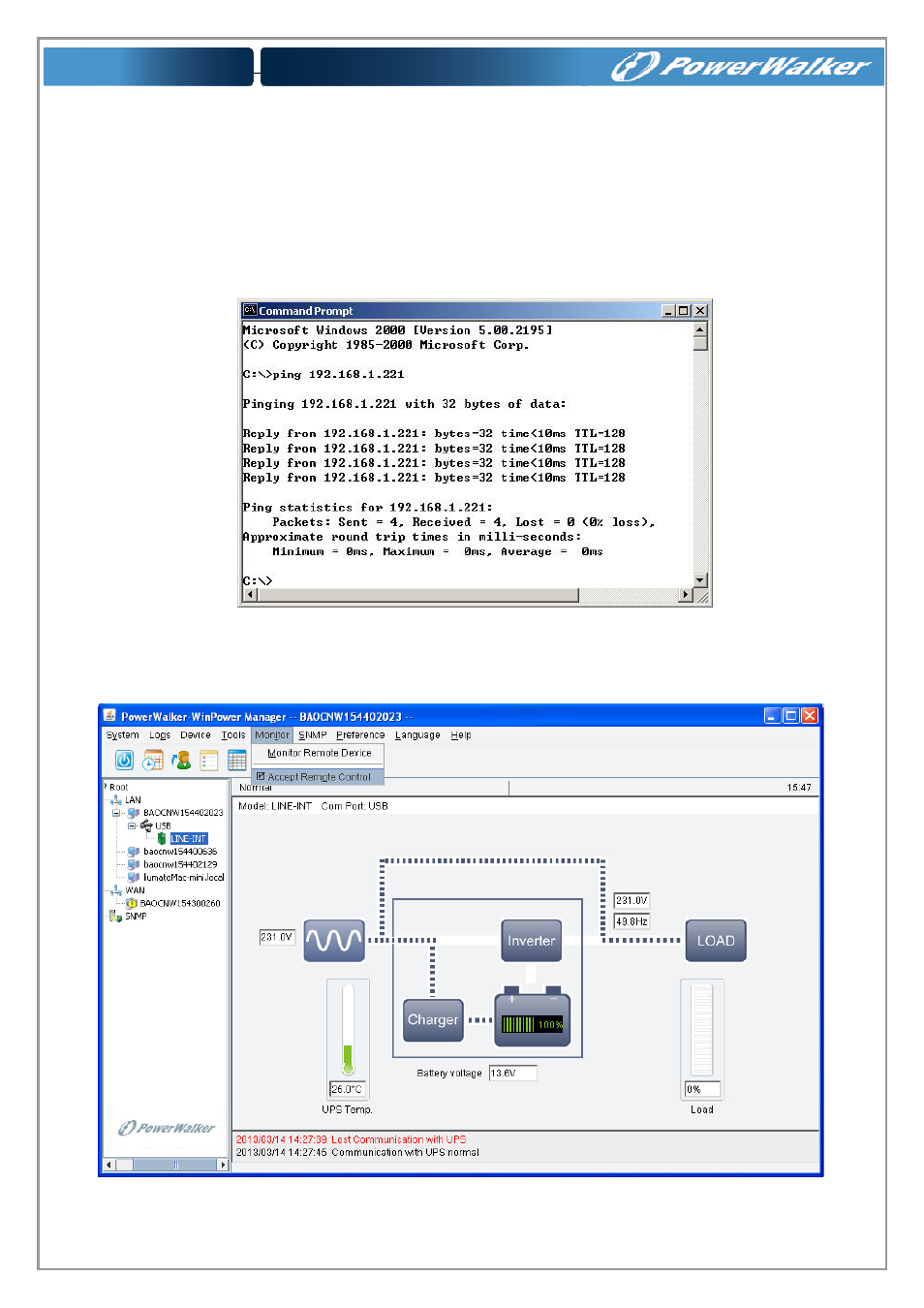Screen dimensions: 924x1308
Task: Click the computer icon beside baocnw154400636
Action: pos(134,852)
